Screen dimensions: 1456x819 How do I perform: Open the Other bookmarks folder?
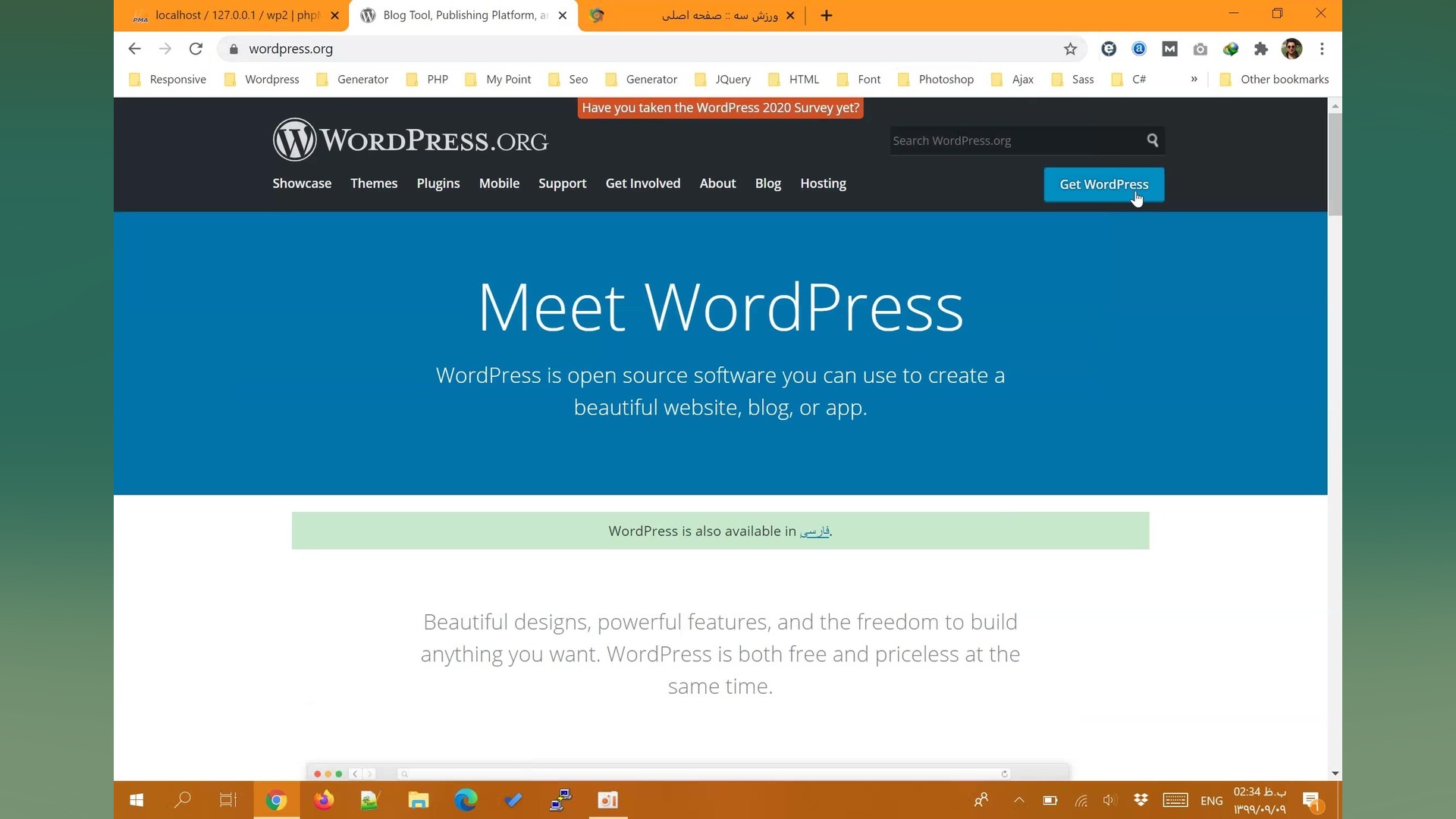pos(1274,79)
